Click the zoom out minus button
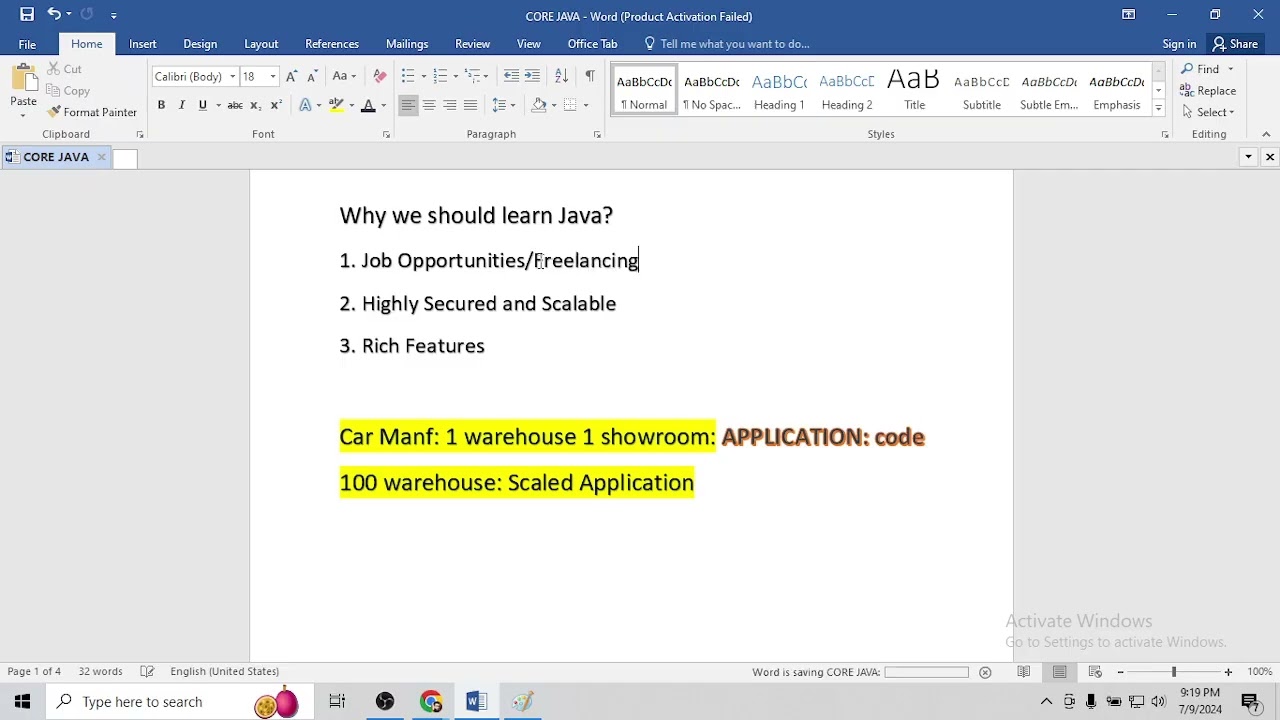 (1121, 672)
